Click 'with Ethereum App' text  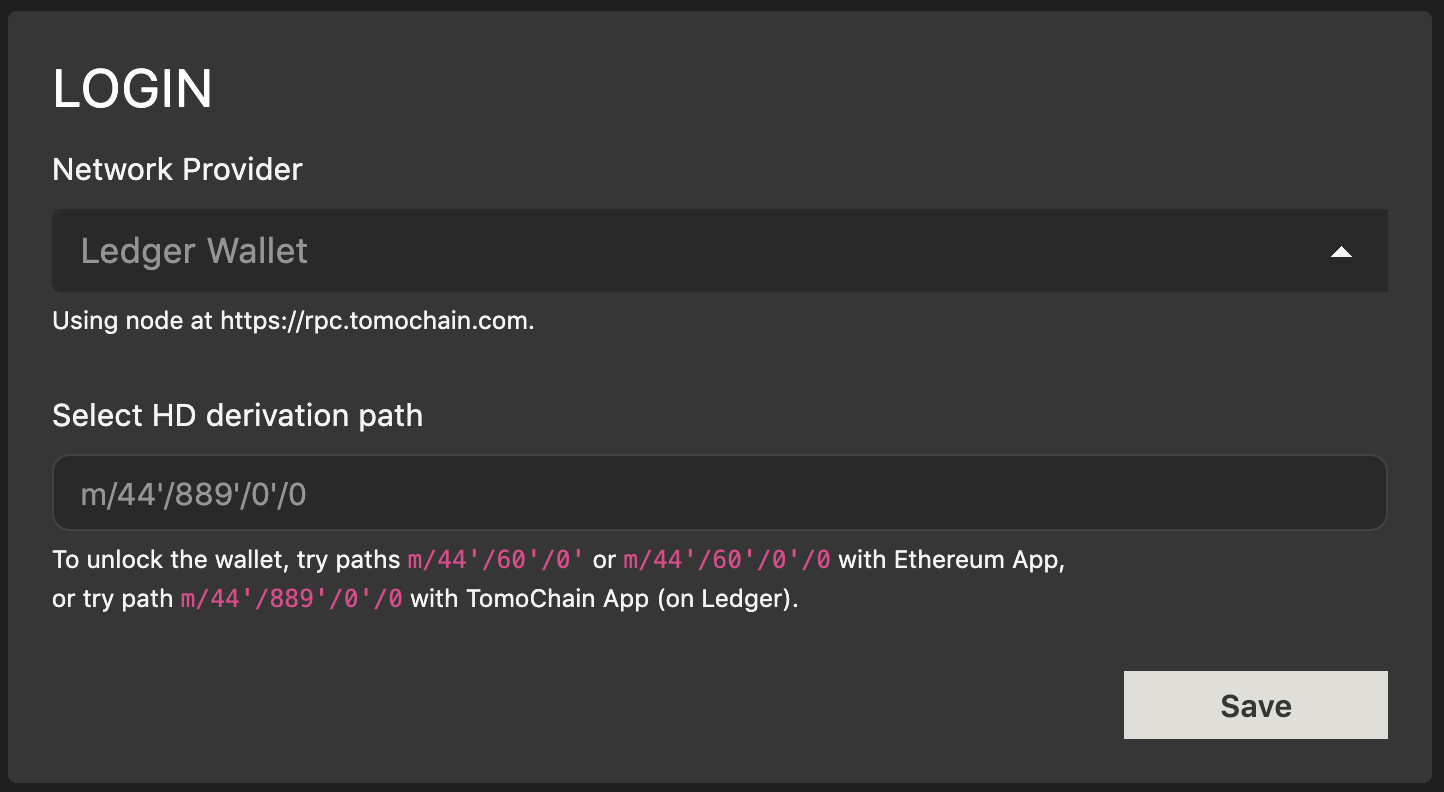[x=949, y=560]
